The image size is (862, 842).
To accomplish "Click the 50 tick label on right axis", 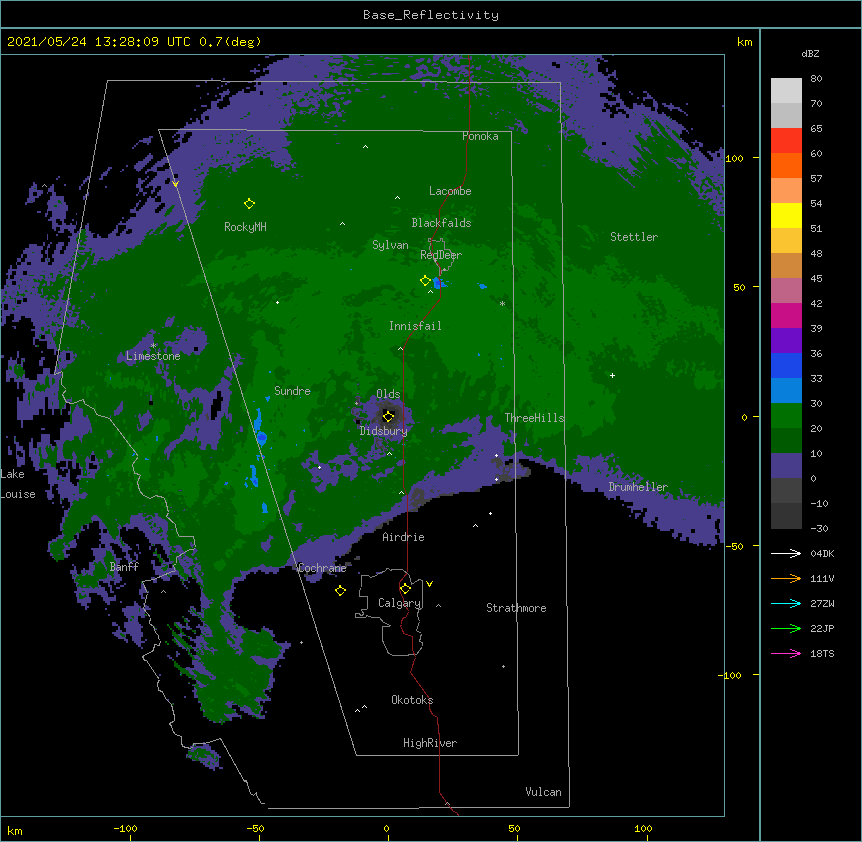I will pos(739,287).
